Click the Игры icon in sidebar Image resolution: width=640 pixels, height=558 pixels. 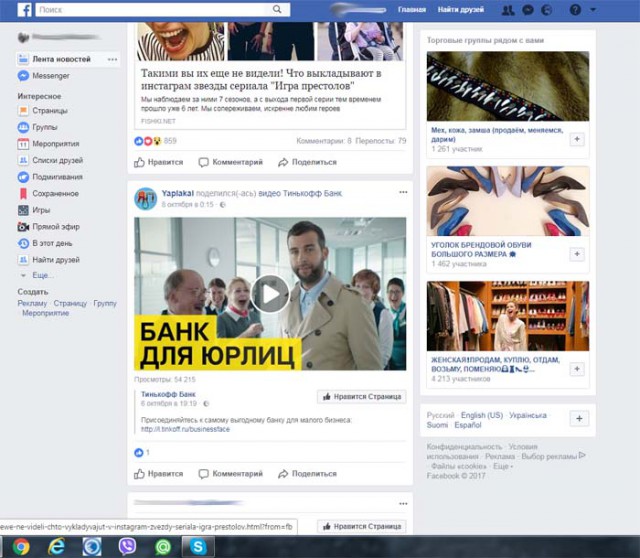click(x=23, y=210)
